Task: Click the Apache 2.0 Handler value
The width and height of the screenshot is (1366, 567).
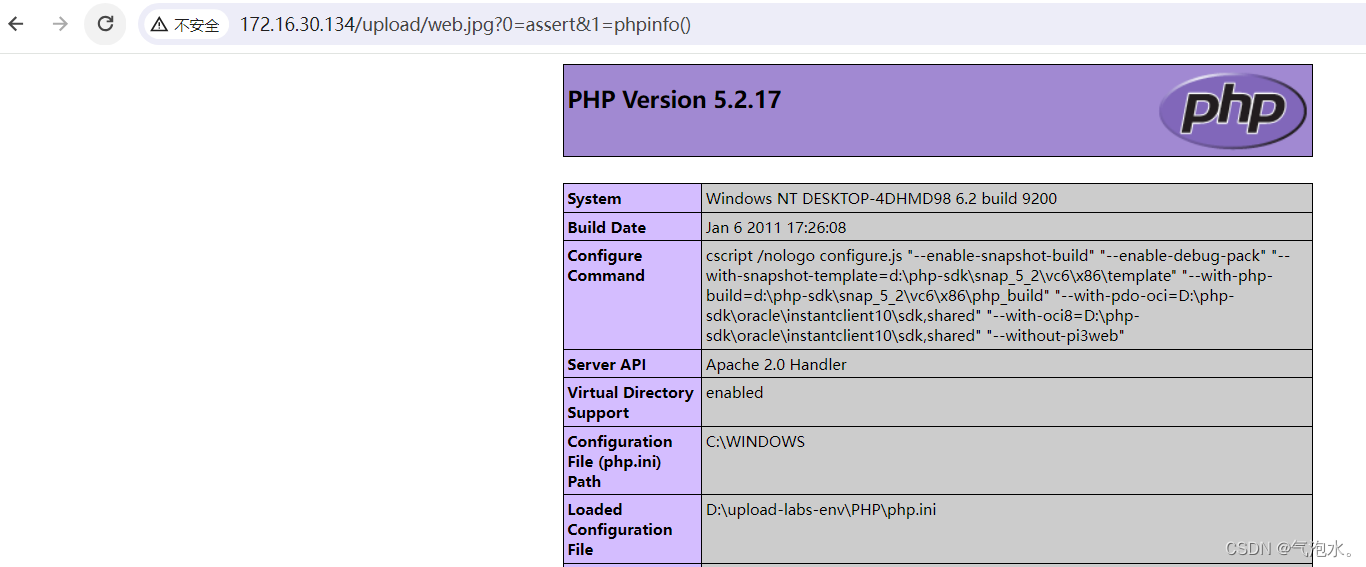Action: [776, 364]
